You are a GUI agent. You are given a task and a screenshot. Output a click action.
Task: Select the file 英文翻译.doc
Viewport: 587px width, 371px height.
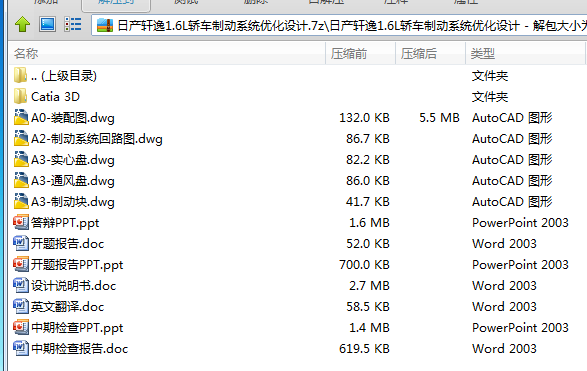[x=68, y=307]
